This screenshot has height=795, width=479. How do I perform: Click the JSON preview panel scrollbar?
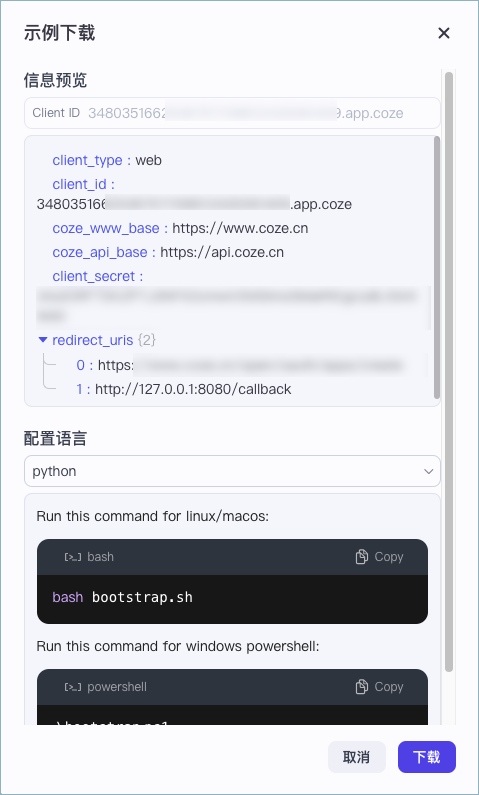[x=437, y=267]
